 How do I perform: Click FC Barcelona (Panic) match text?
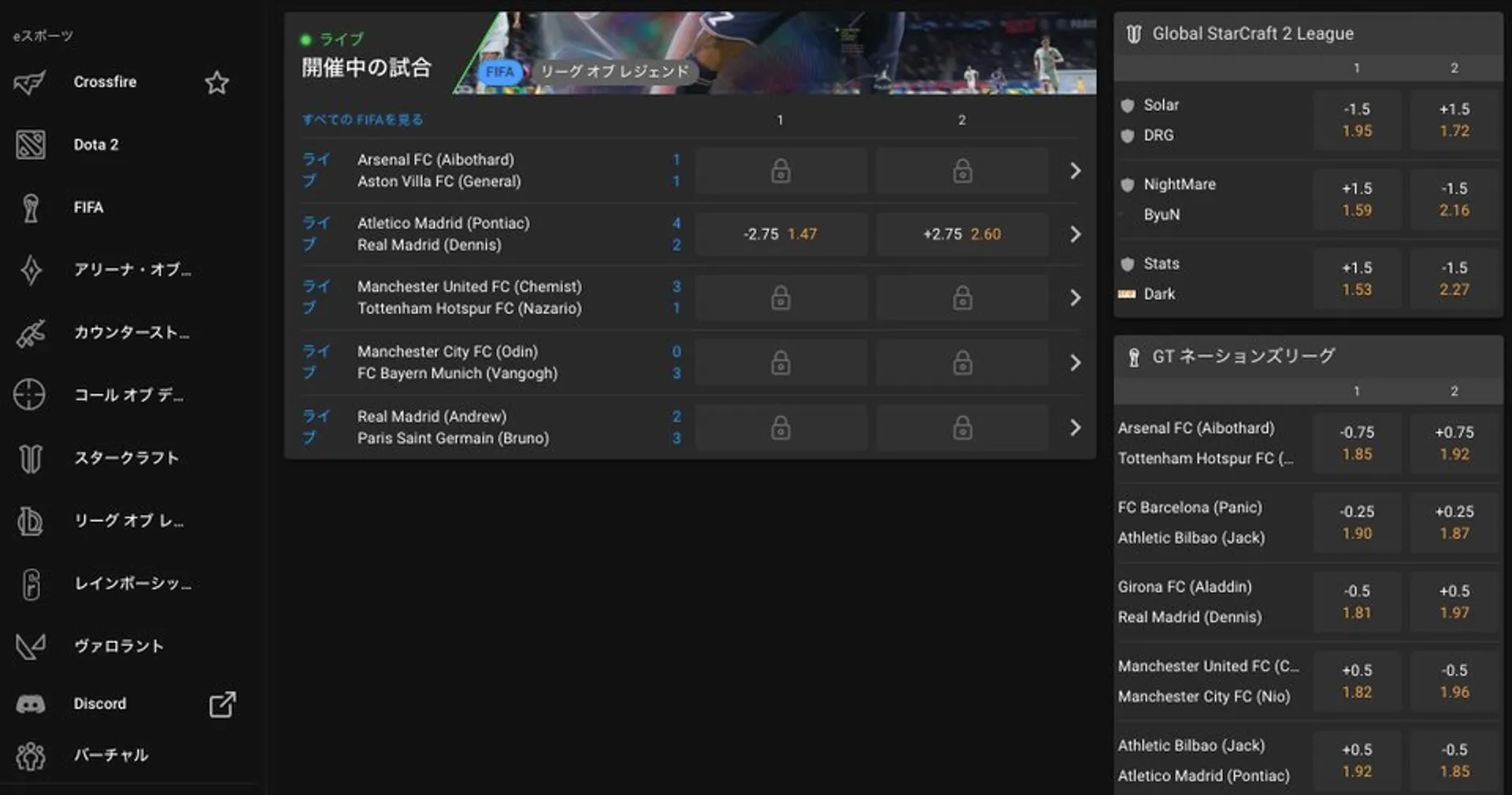[1190, 508]
